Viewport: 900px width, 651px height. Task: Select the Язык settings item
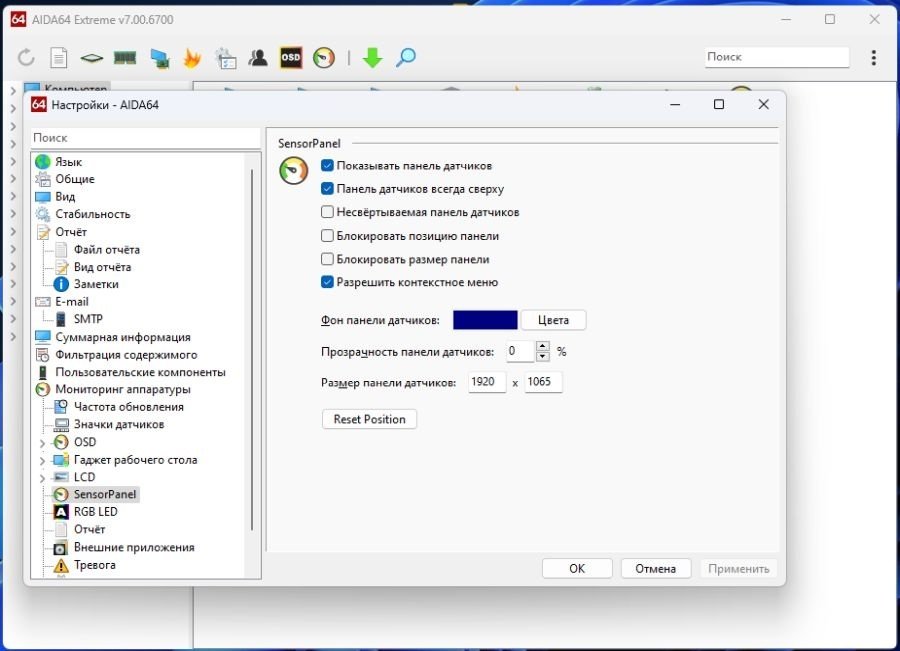68,162
